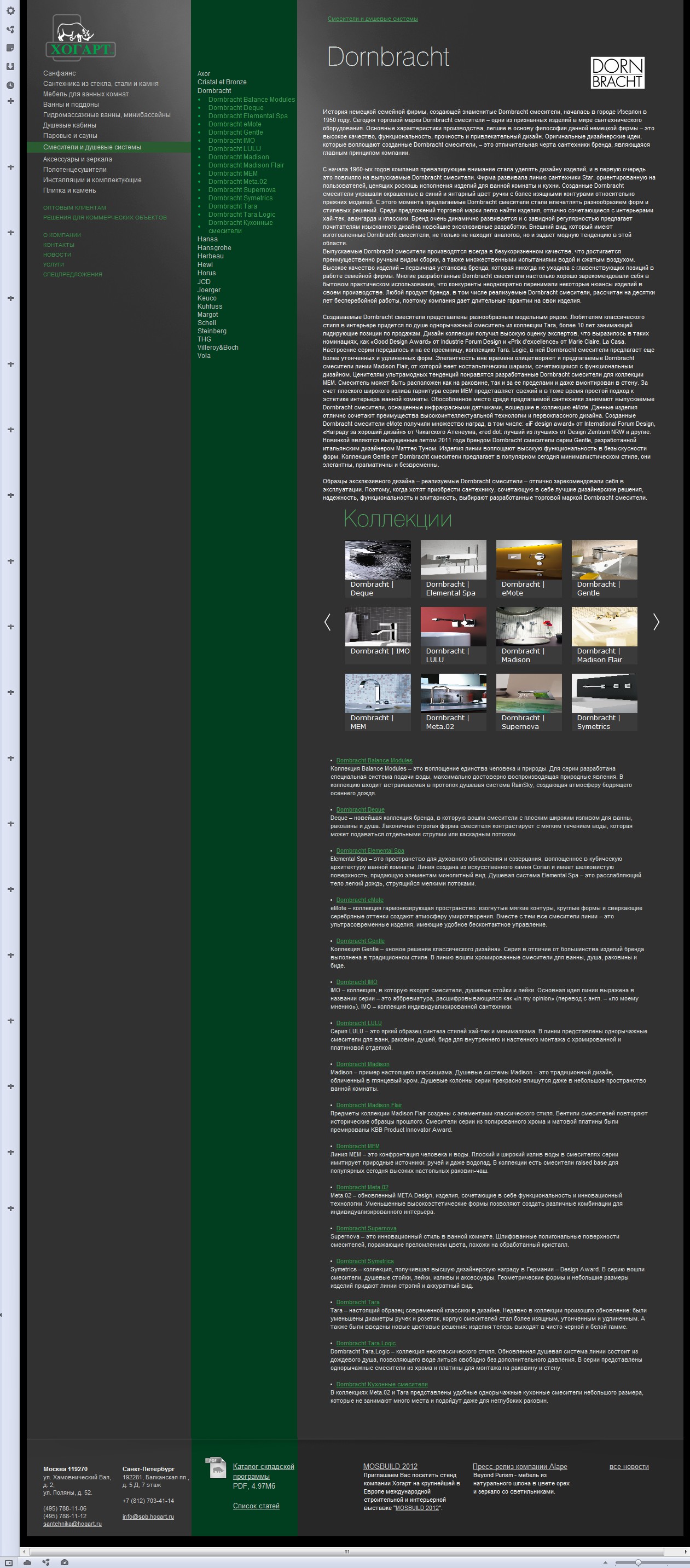Open Dornbracht Supernova collection thumbnail
The height and width of the screenshot is (1568, 690).
coord(529,702)
